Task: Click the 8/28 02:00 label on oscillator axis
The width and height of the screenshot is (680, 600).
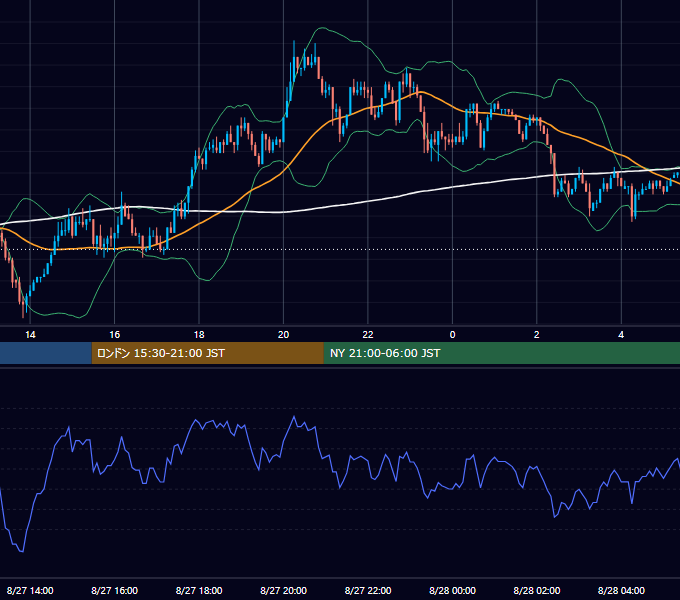Action: (x=536, y=590)
